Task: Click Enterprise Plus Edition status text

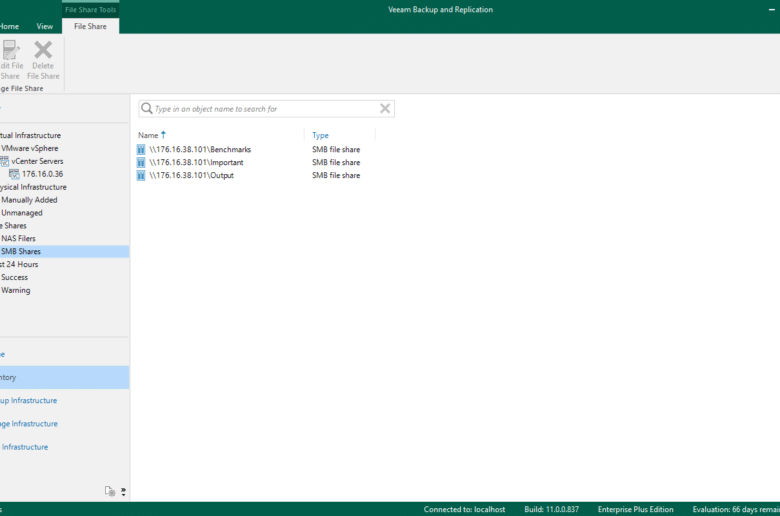Action: pyautogui.click(x=636, y=510)
